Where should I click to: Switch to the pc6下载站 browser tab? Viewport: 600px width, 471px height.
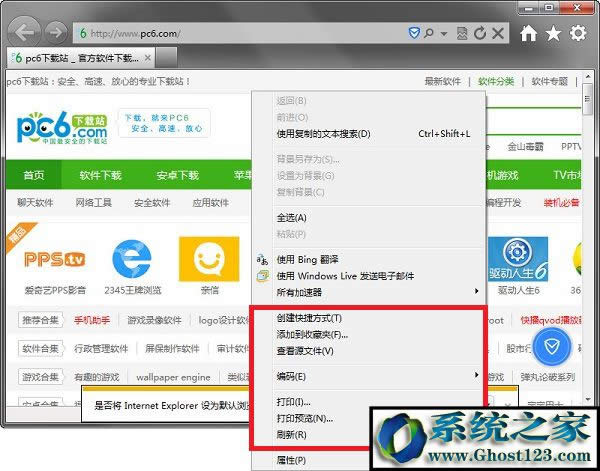(x=80, y=56)
